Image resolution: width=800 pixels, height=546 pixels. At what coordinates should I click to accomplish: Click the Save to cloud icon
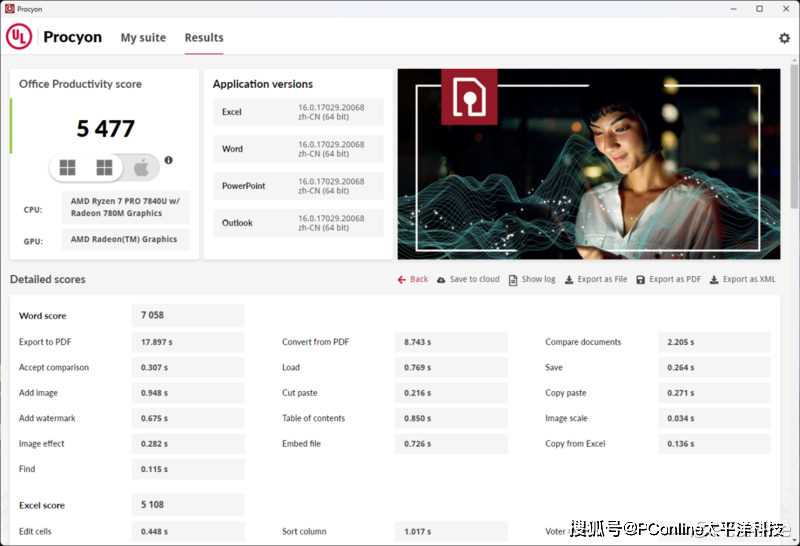pyautogui.click(x=442, y=280)
